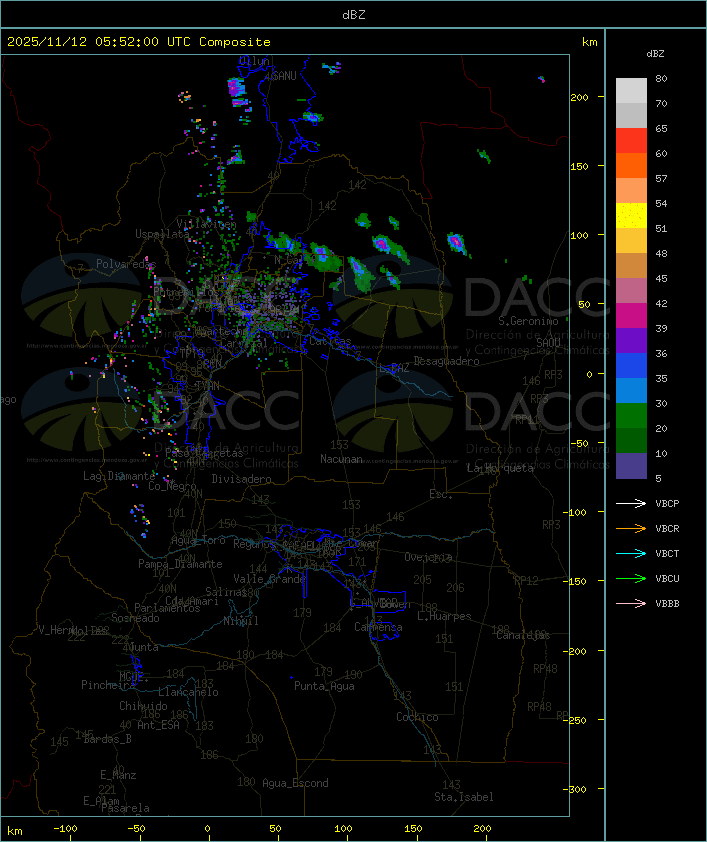Click the S.Geronimo place label

pos(528,321)
